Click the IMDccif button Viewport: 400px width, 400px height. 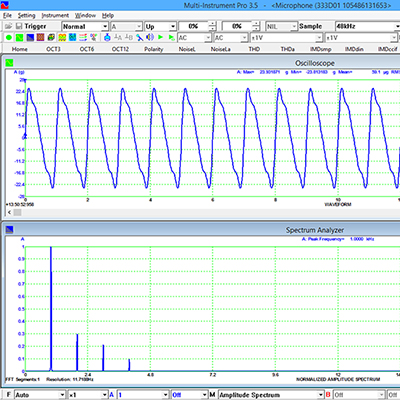point(388,49)
